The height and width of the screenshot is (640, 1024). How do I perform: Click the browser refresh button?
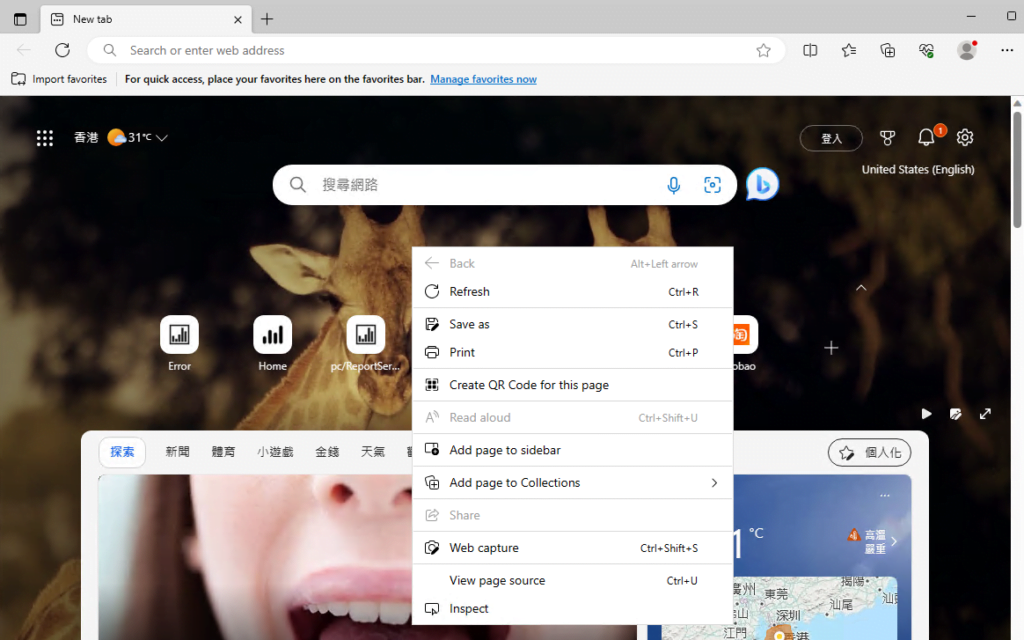point(62,50)
